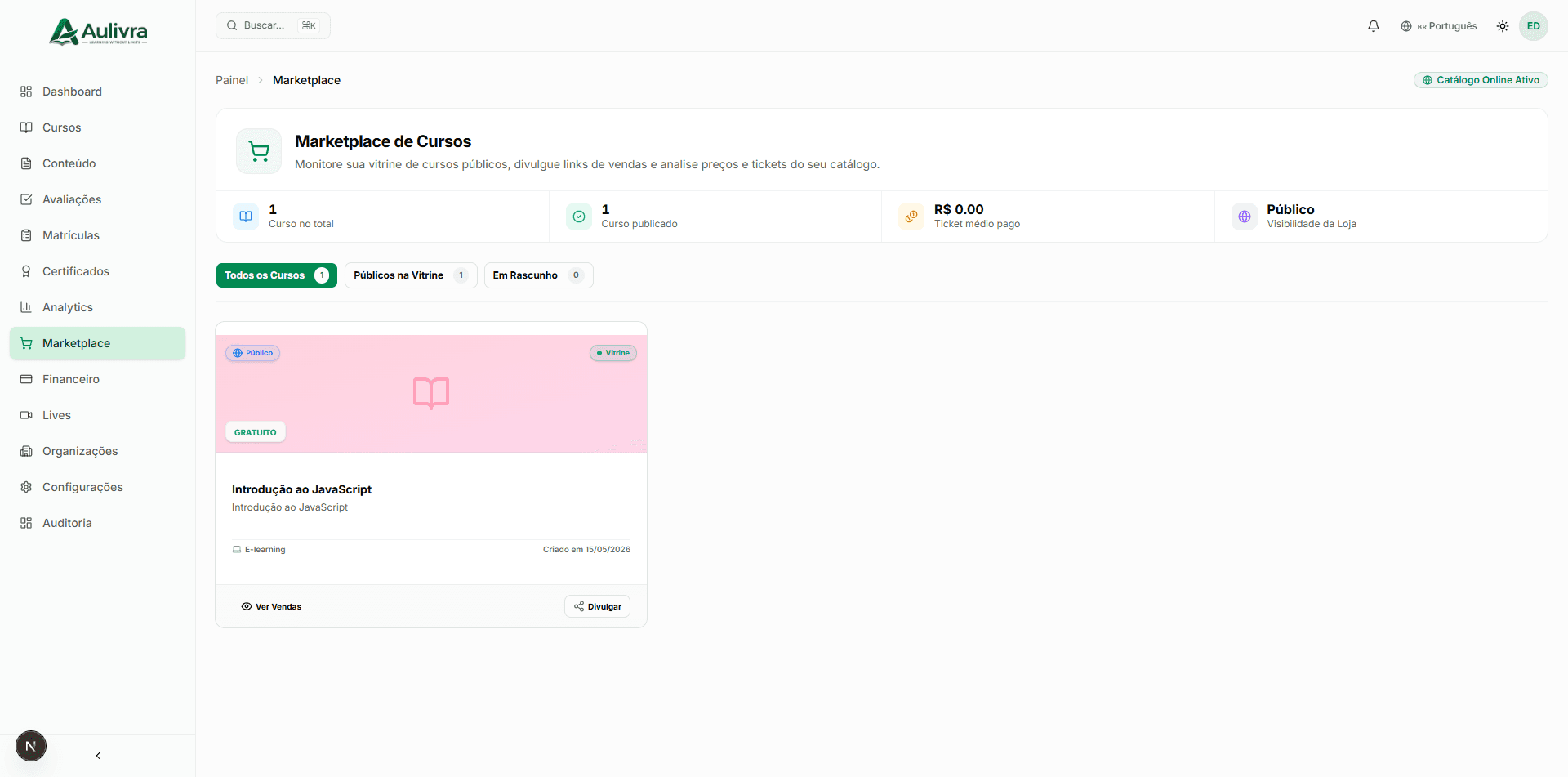Click the round N badge icon
This screenshot has height=777, width=1568.
31,746
